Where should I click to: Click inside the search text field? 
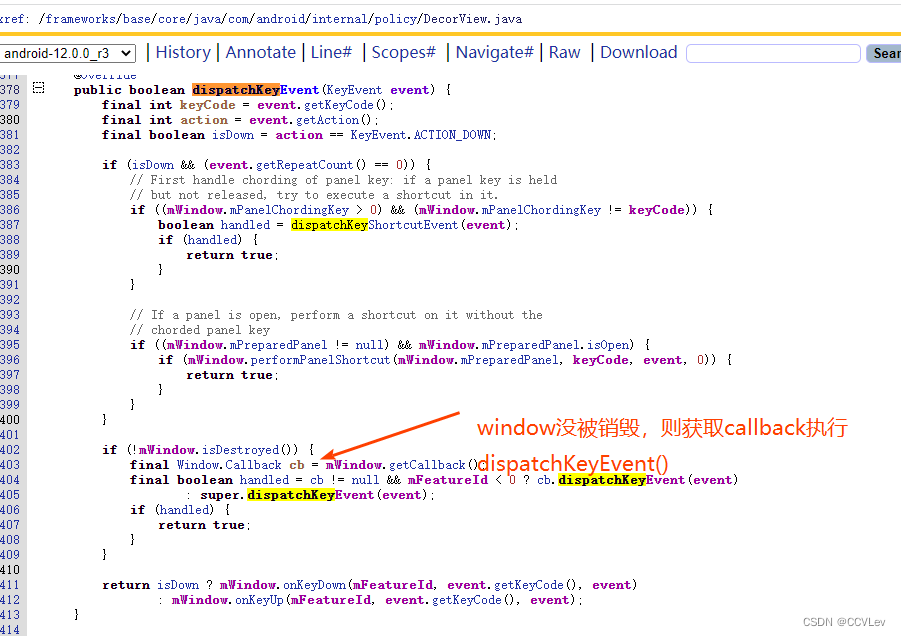pyautogui.click(x=773, y=53)
